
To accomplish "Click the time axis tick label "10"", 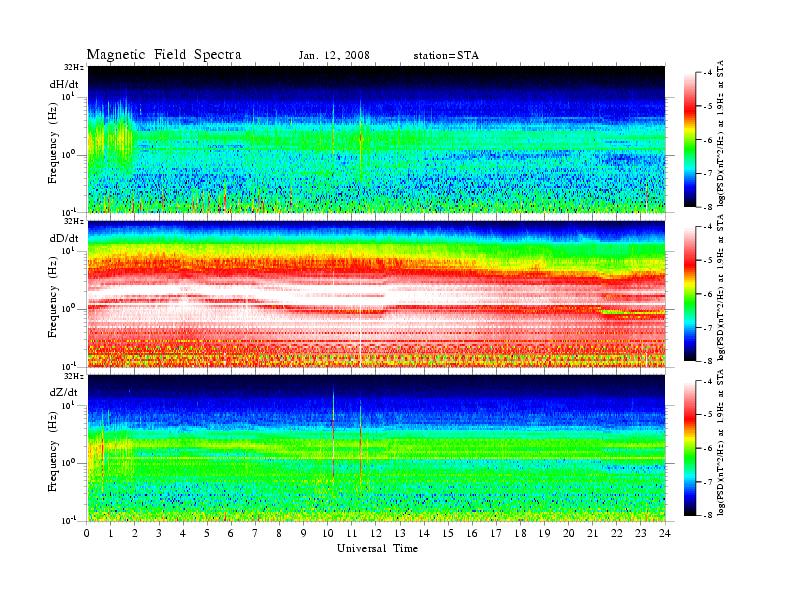I will coord(327,533).
